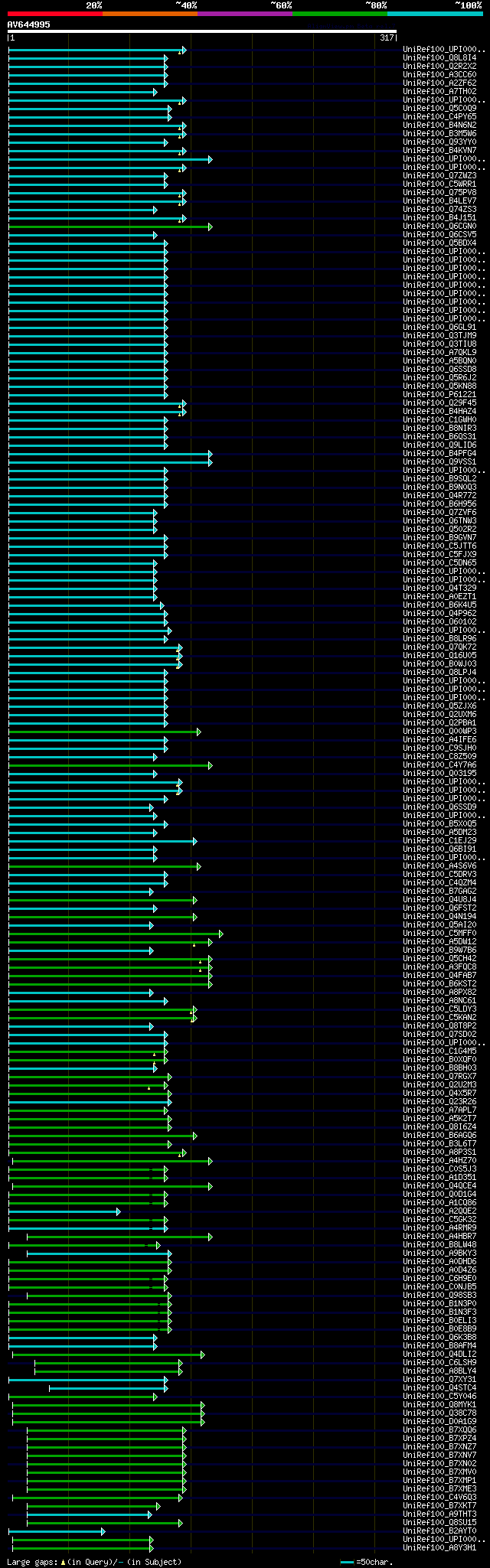
Task: Select hit label UniRef100_Q5CH42
Action: (439, 958)
